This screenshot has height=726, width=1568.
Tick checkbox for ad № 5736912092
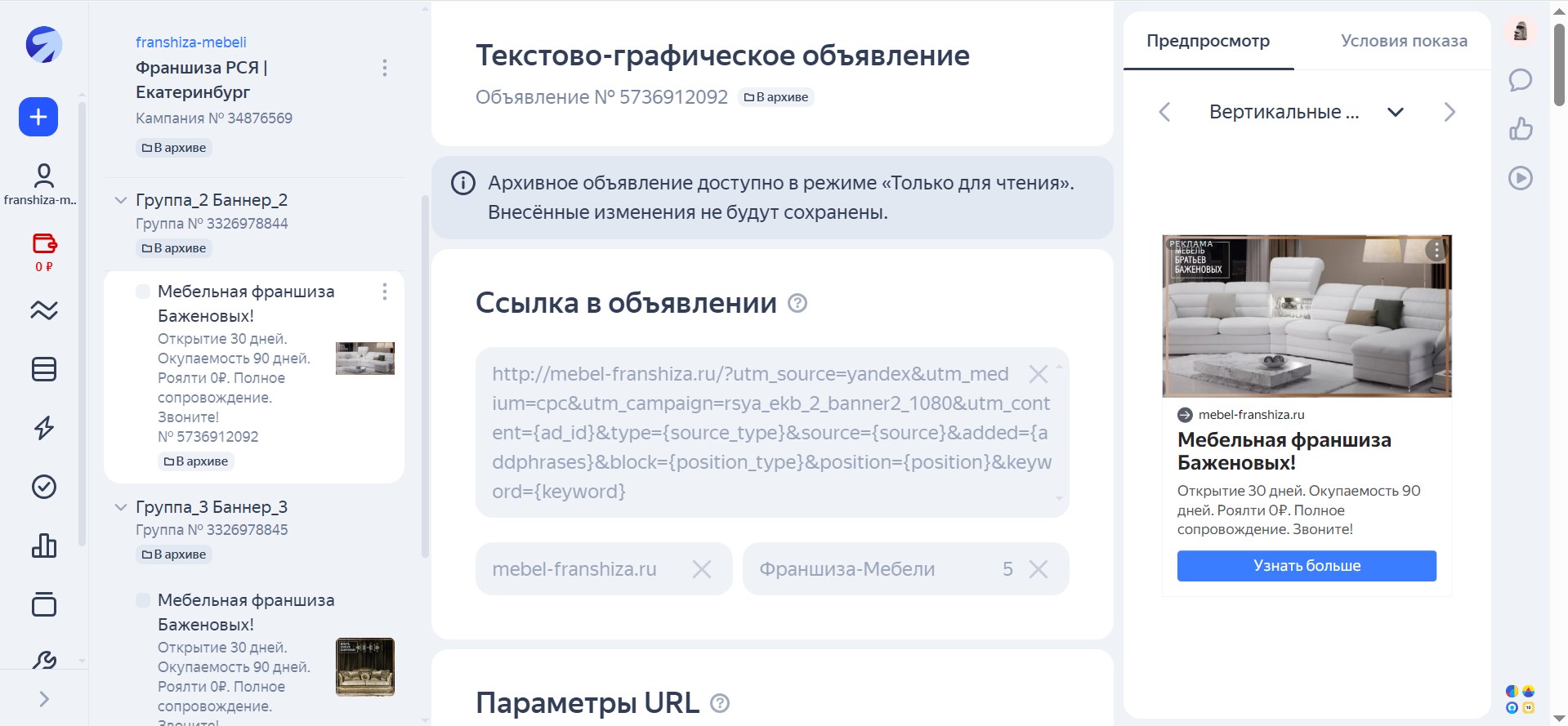[x=143, y=292]
